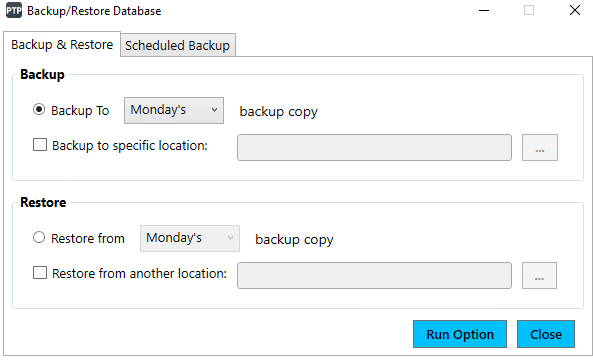Select the Backup To radio button
The image size is (593, 360).
39,110
